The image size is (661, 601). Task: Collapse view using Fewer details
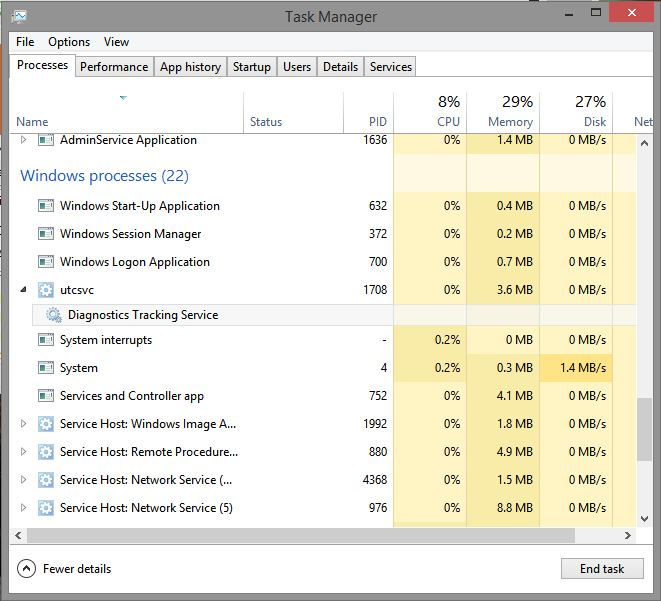(x=64, y=569)
